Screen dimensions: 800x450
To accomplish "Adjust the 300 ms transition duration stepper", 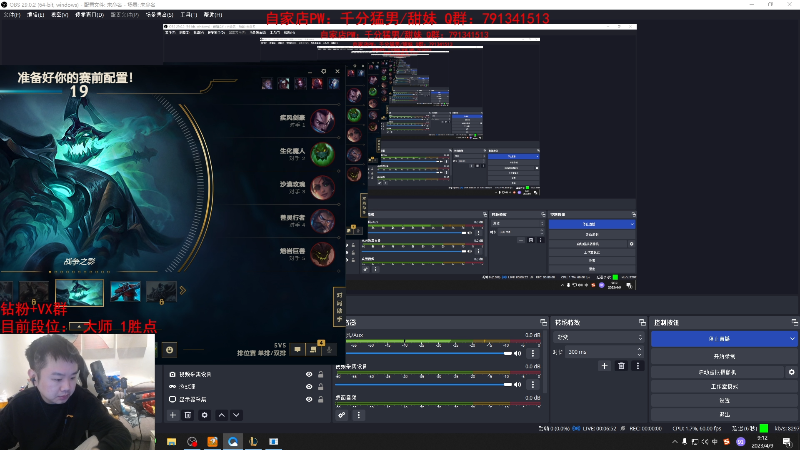I will [x=639, y=352].
